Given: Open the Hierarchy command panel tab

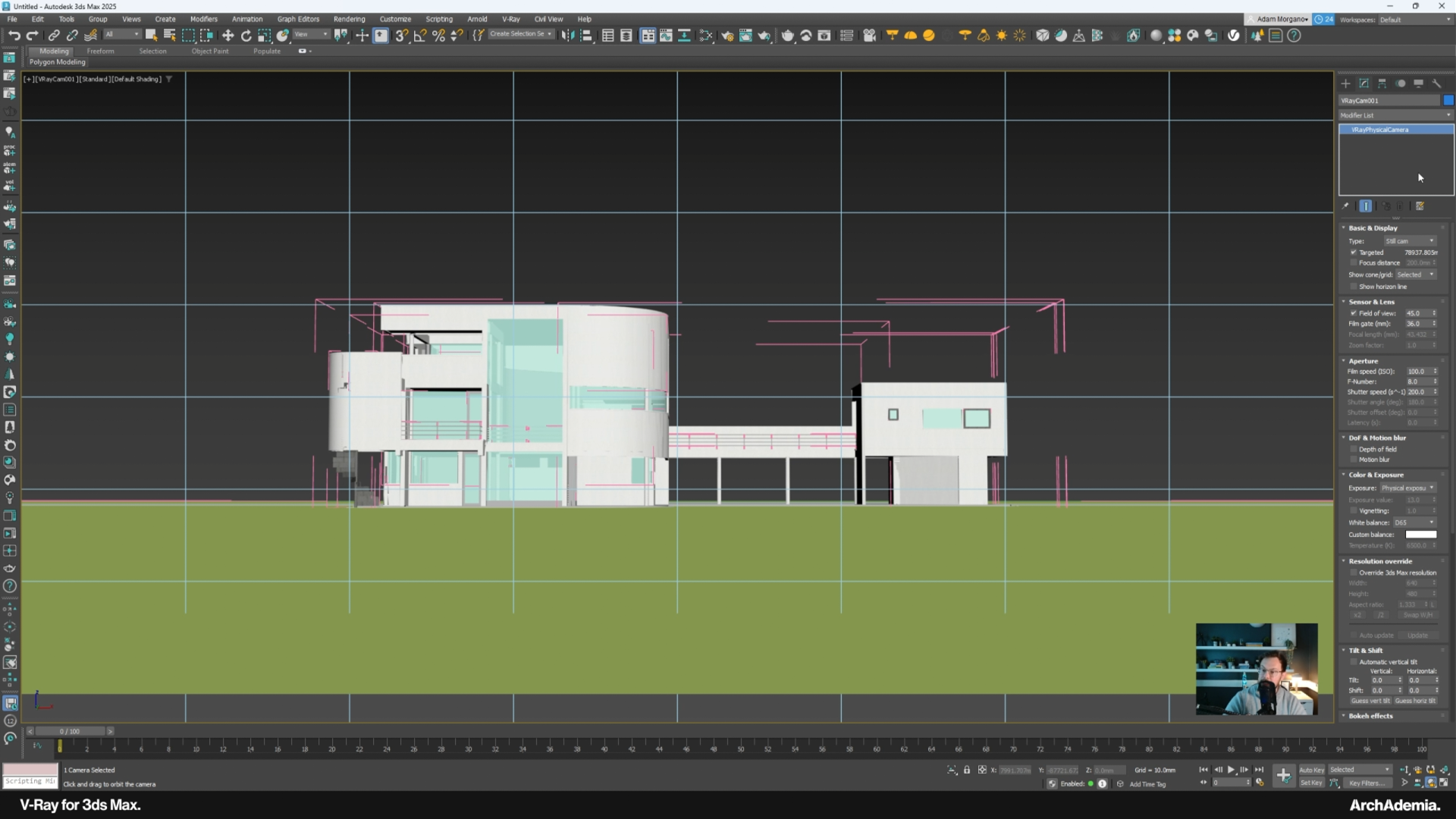Looking at the screenshot, I should click(x=1382, y=83).
